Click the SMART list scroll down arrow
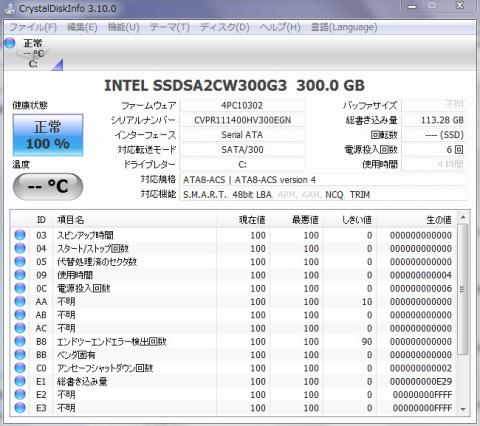This screenshot has height=426, width=480. click(463, 409)
